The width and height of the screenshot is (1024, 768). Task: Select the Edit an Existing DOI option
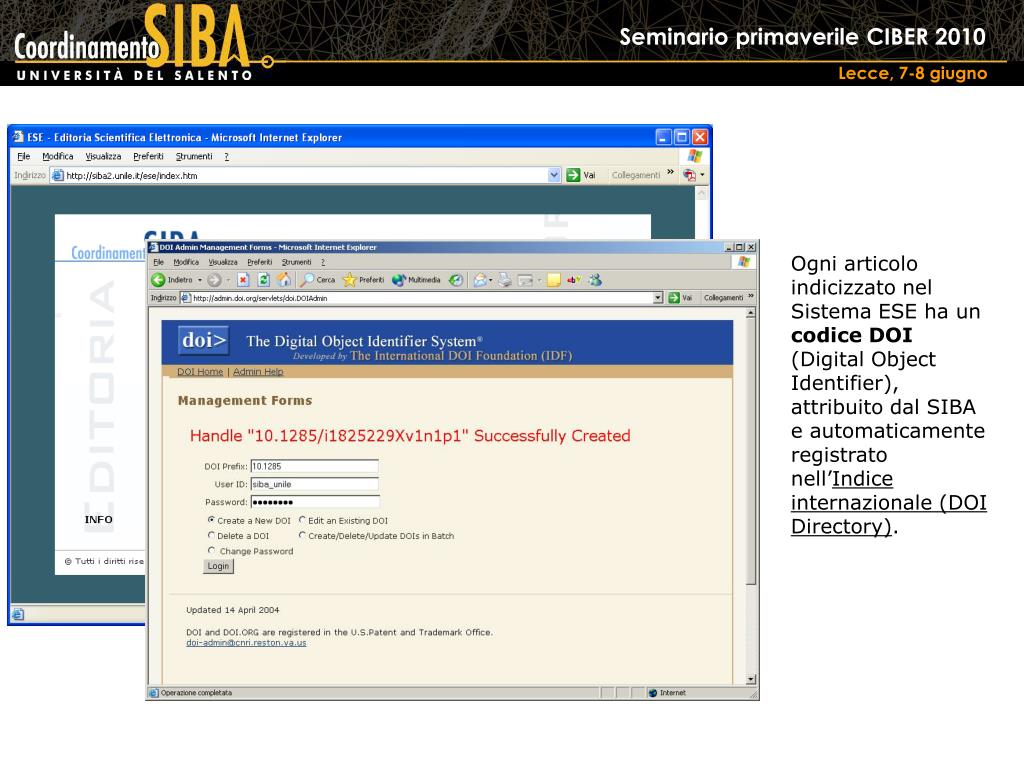(x=302, y=520)
